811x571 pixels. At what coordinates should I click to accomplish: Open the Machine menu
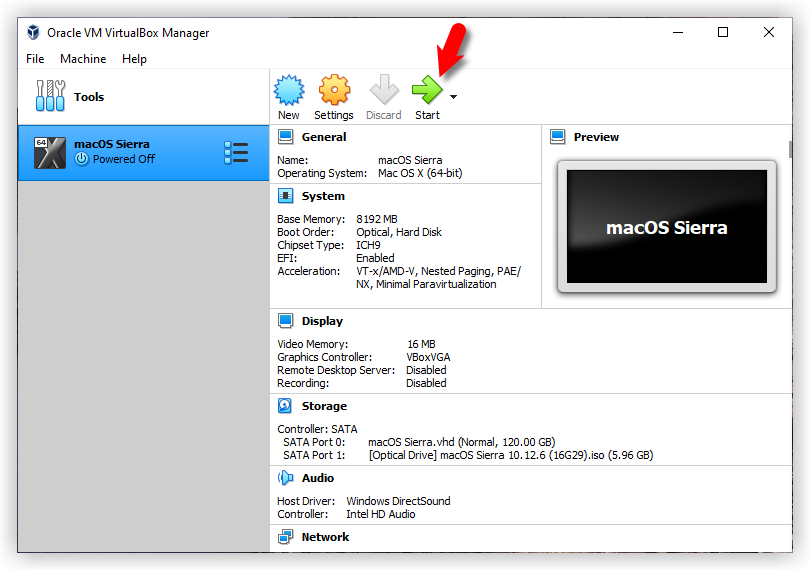83,59
